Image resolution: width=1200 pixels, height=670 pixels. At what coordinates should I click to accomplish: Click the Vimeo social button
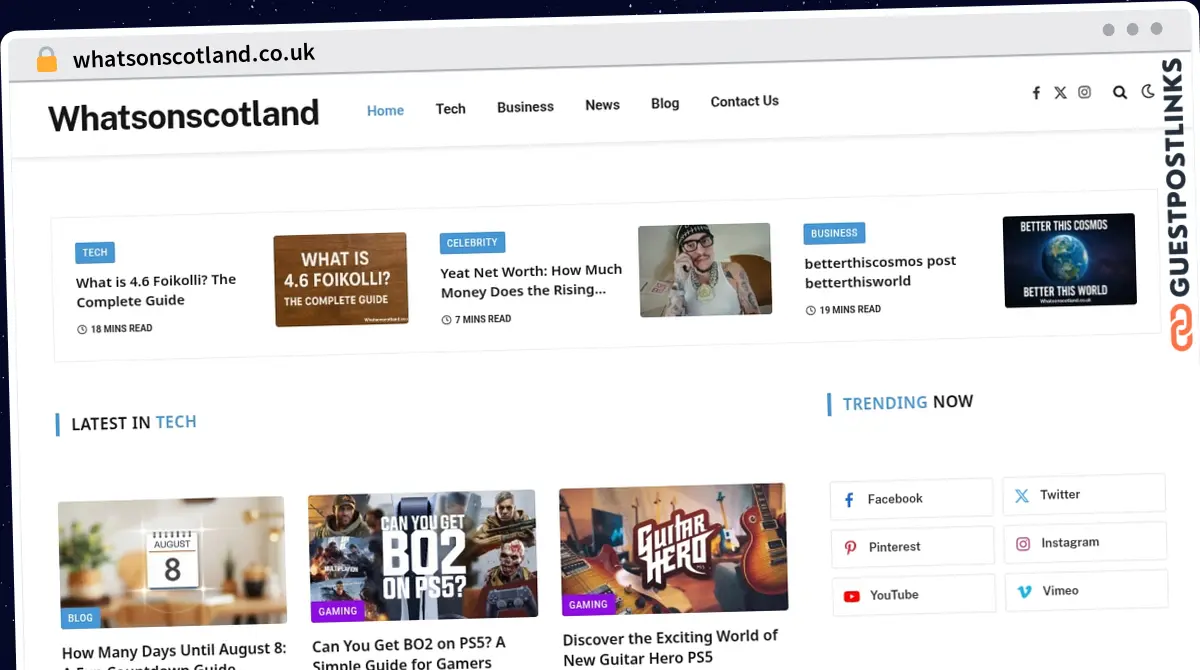tap(1085, 591)
